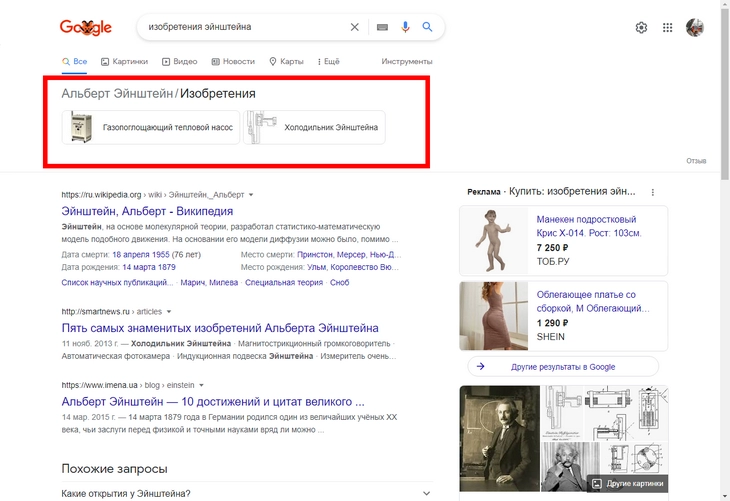This screenshot has width=730, height=501.
Task: Click the Альберт Эйнштейн breadcrumb
Action: 117,94
